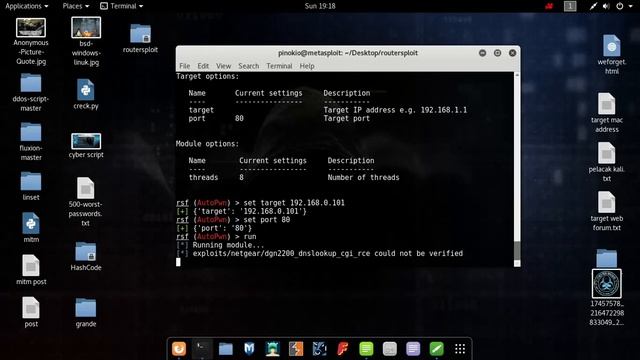
Task: Launch Burp Suite from the dock
Action: point(296,349)
